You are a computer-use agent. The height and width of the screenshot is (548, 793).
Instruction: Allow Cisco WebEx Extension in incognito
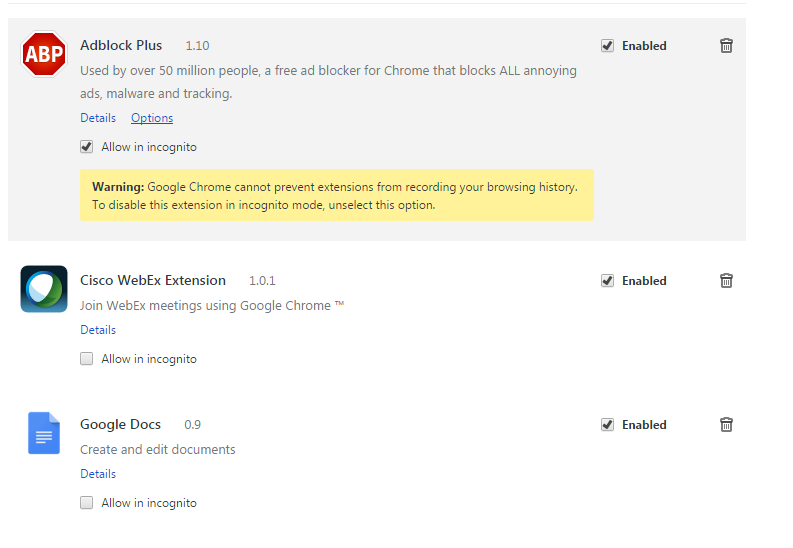pyautogui.click(x=86, y=358)
